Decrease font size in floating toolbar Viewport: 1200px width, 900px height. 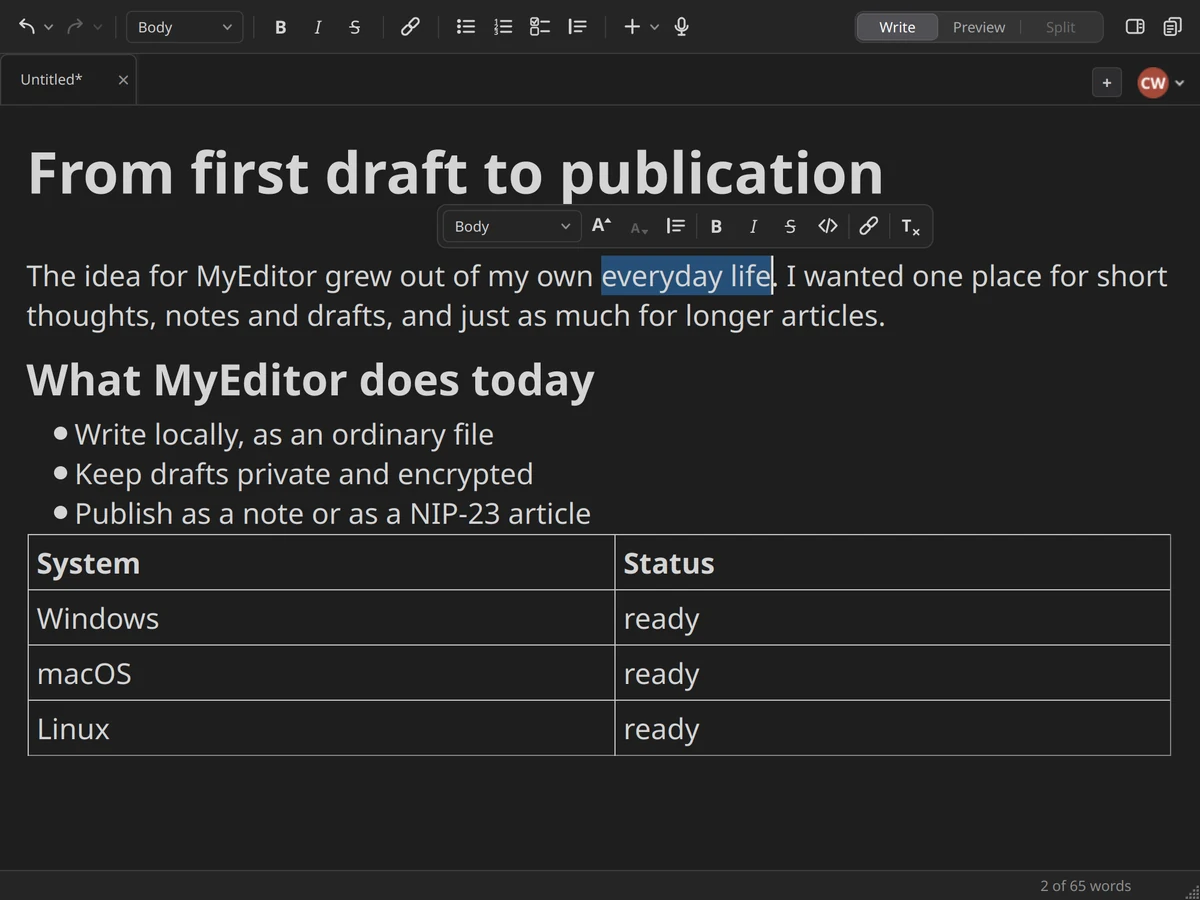tap(639, 227)
